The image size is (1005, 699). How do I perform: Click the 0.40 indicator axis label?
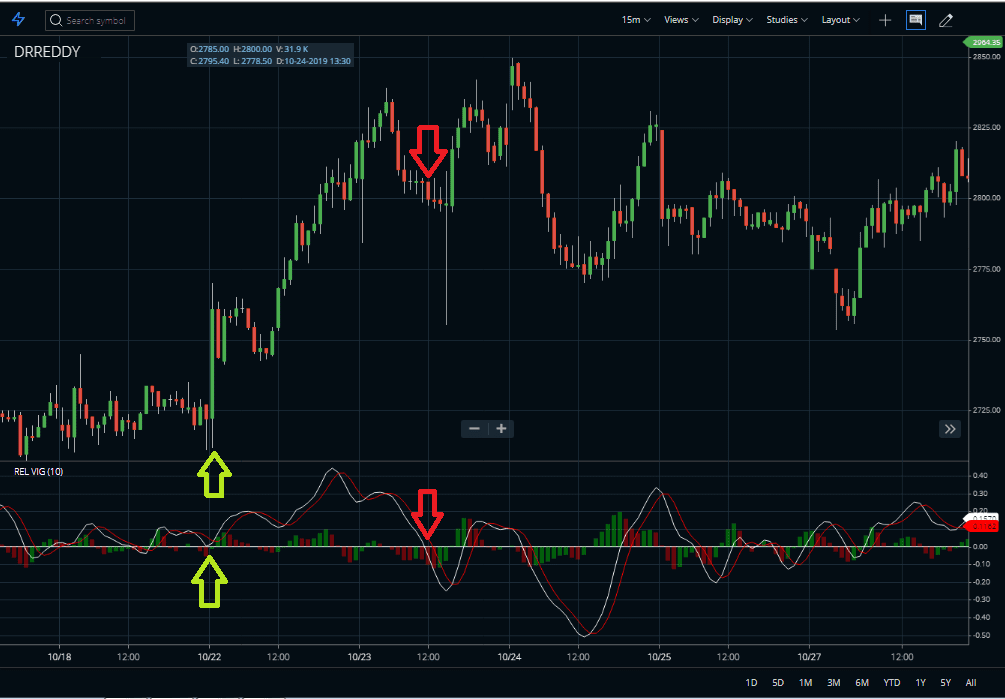981,475
